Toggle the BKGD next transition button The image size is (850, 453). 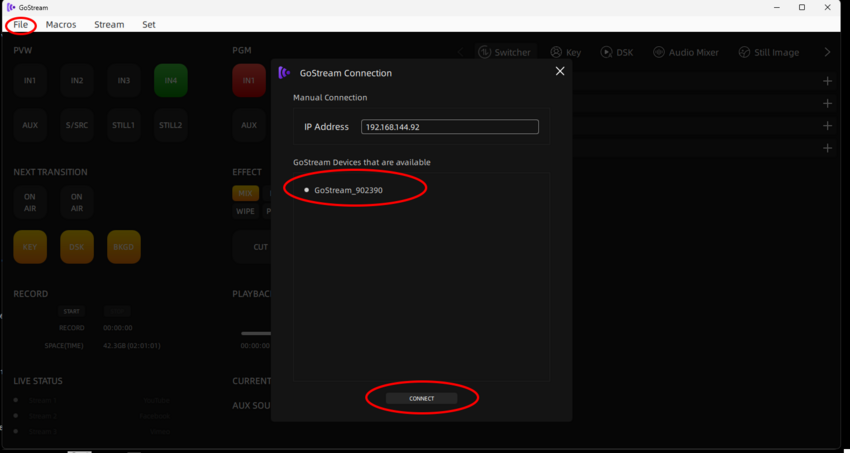124,247
